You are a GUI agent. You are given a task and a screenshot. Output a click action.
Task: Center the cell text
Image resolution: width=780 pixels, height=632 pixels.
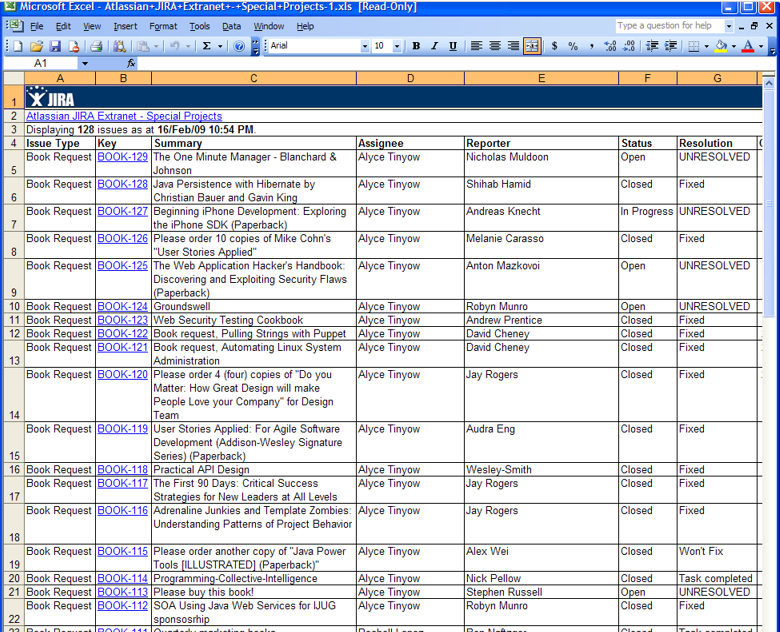pyautogui.click(x=494, y=46)
